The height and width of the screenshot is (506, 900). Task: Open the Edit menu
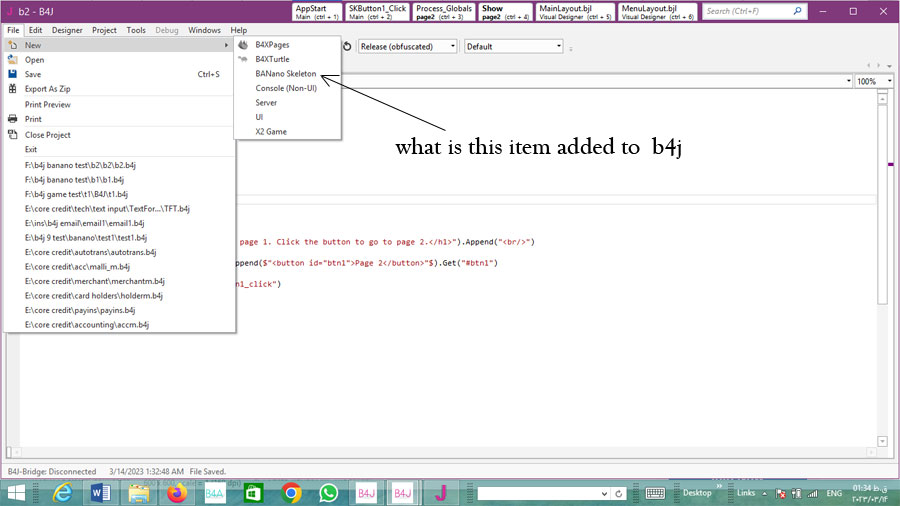[x=36, y=30]
